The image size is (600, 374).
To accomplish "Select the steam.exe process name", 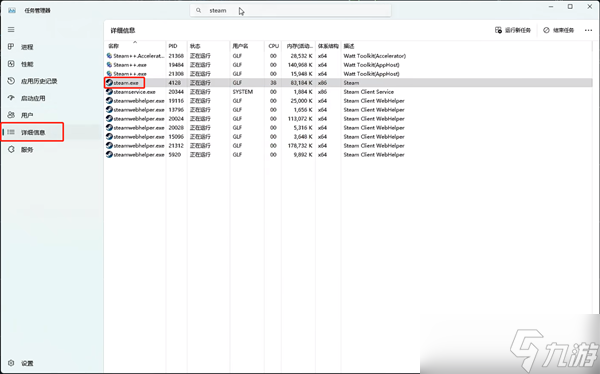I will coord(126,83).
